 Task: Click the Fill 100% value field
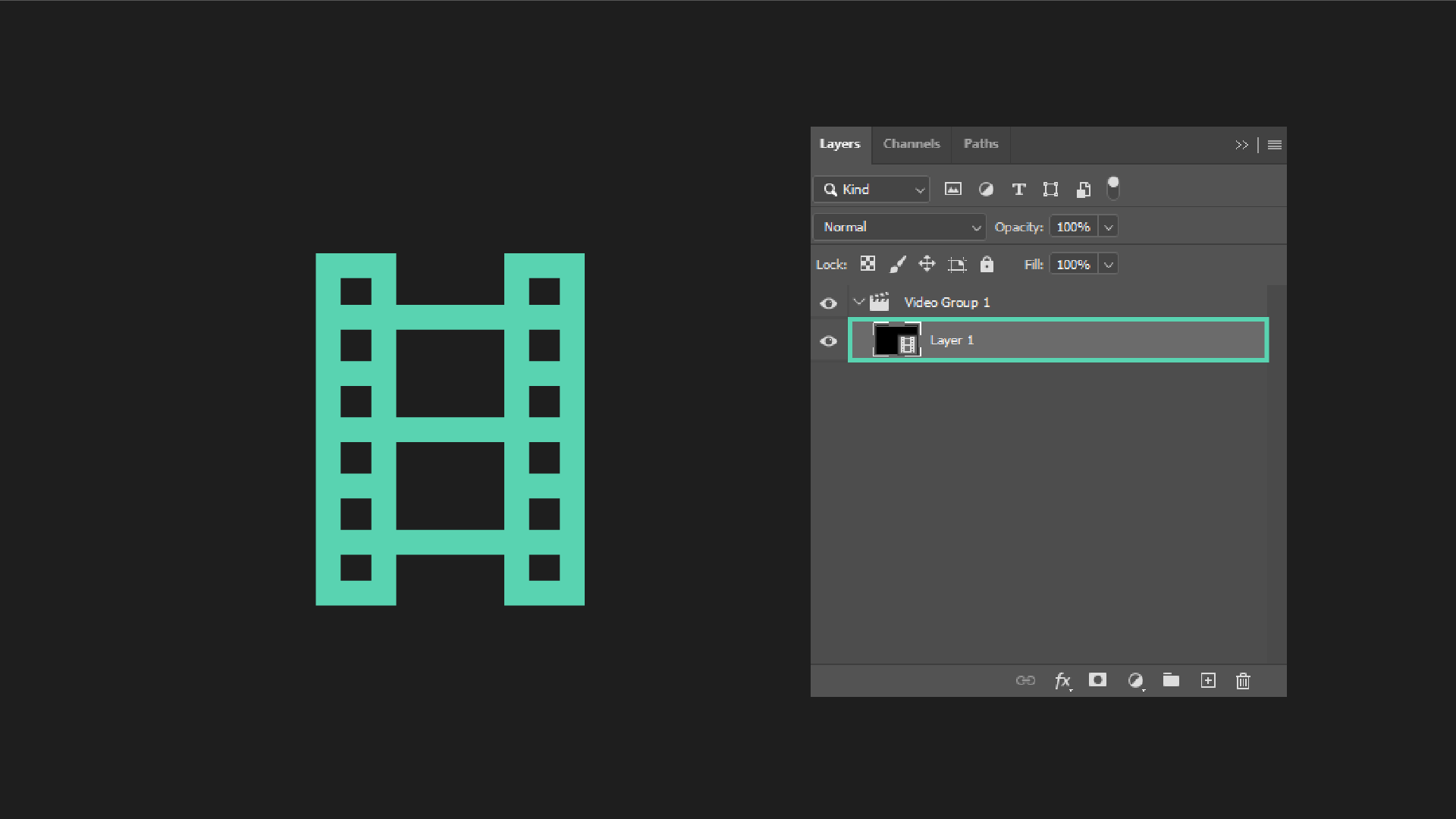pyautogui.click(x=1073, y=264)
